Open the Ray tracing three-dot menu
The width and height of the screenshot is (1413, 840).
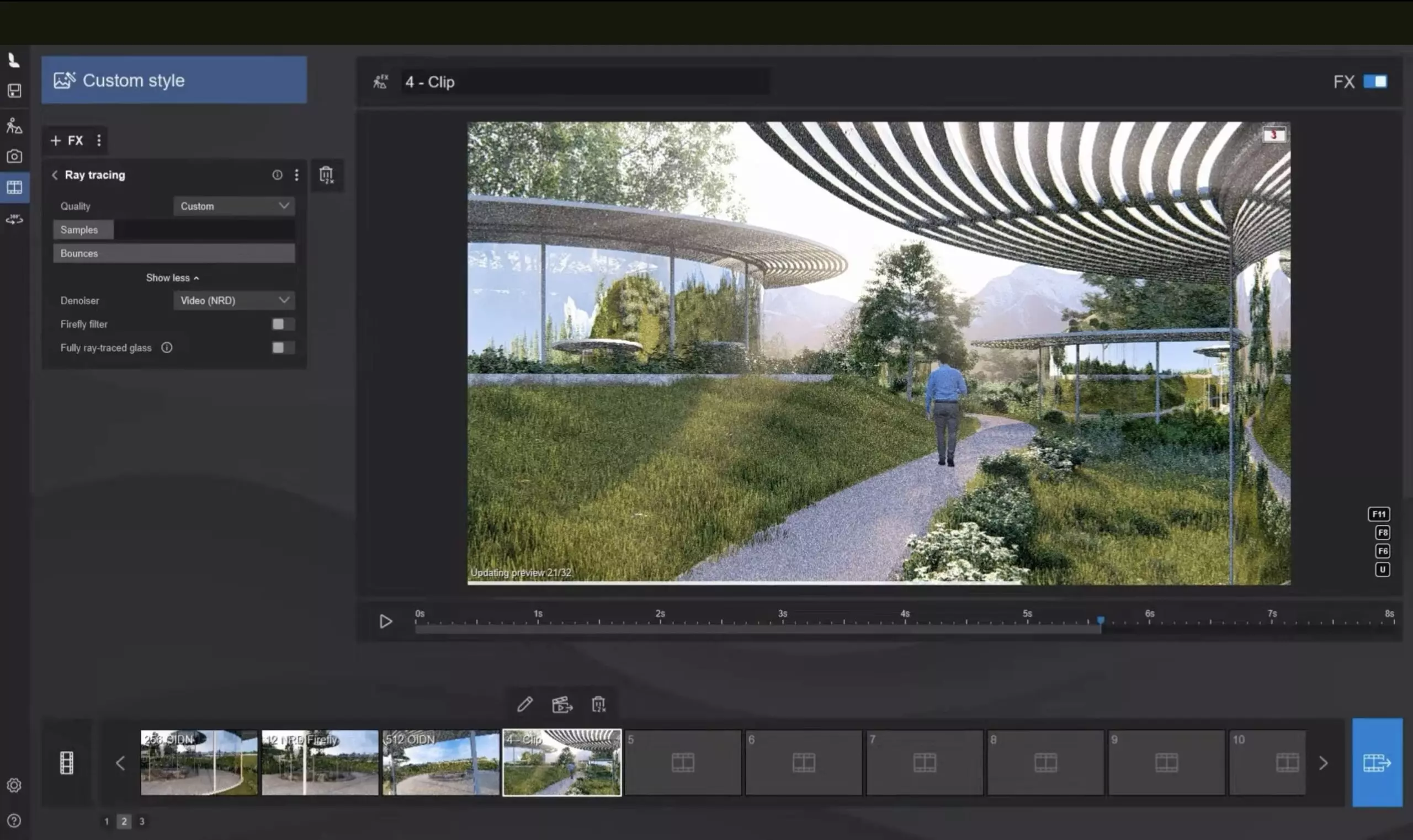click(296, 175)
